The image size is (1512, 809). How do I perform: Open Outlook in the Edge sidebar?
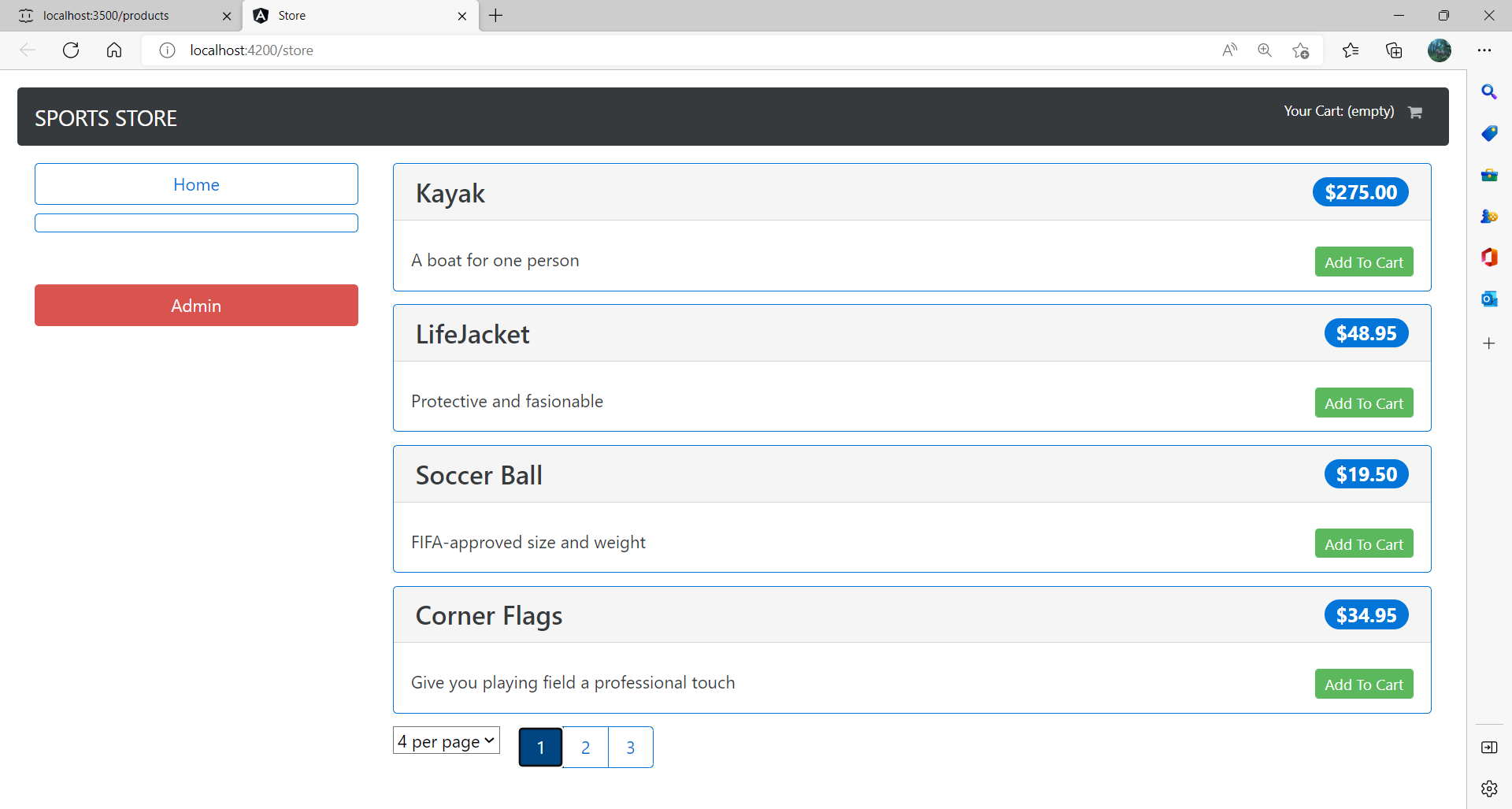[x=1488, y=299]
